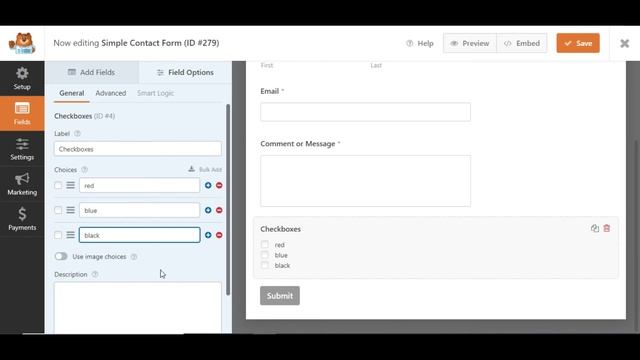This screenshot has height=360, width=640.
Task: Save the form
Action: (578, 43)
